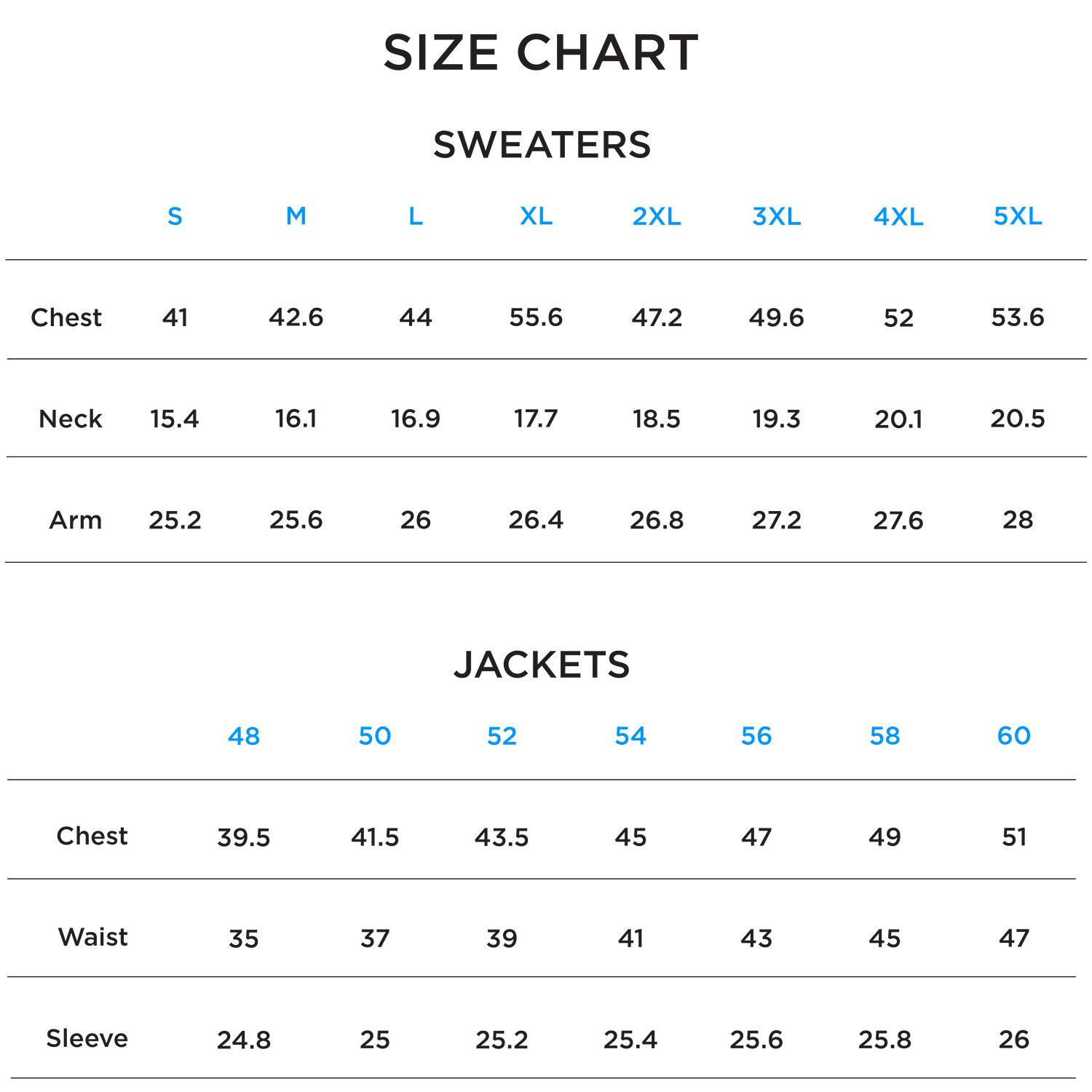
Task: Select the jackets Waist row label
Action: tap(92, 937)
